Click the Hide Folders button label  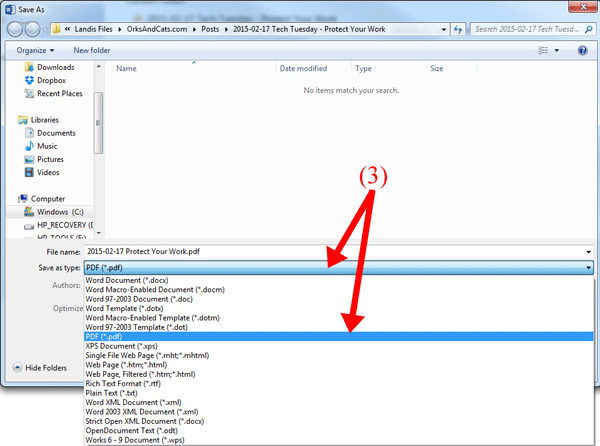46,368
